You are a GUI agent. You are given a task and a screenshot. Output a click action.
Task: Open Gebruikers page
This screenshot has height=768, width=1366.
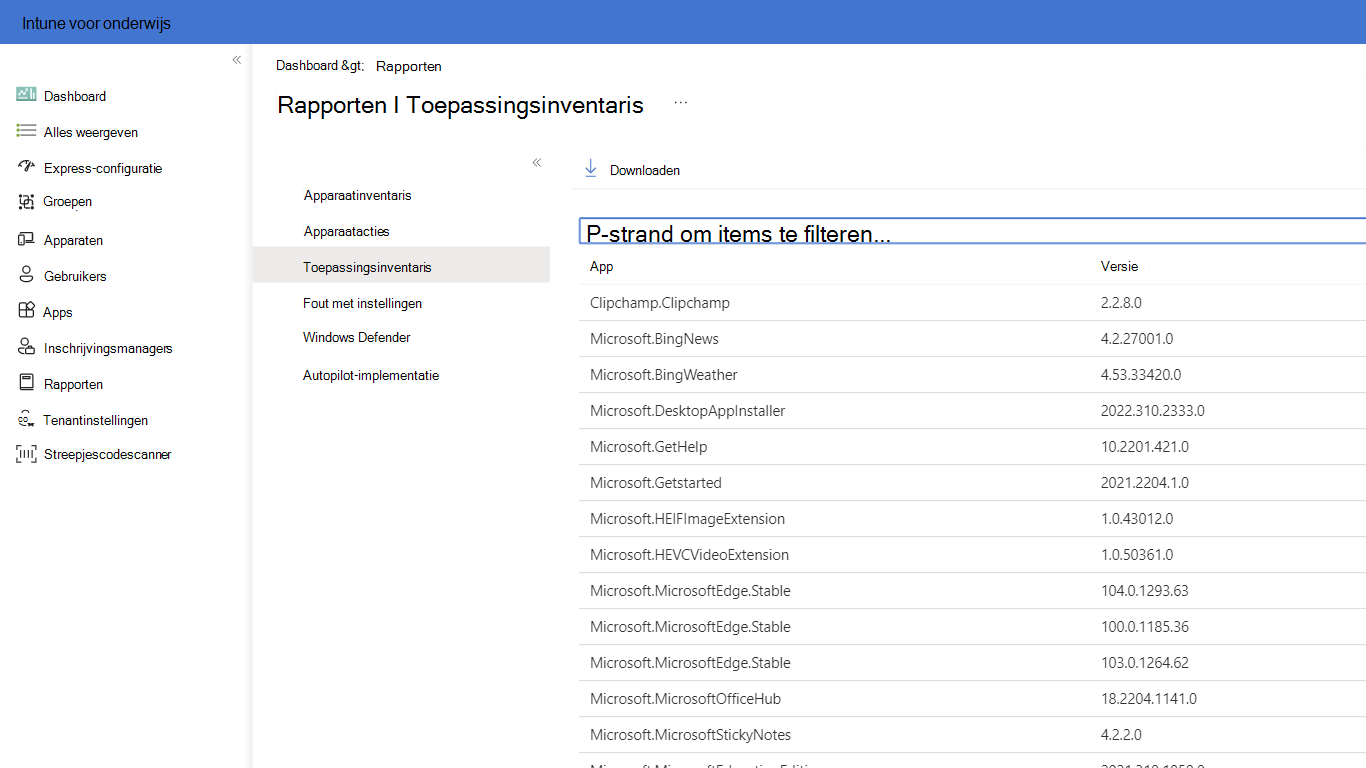pos(75,276)
